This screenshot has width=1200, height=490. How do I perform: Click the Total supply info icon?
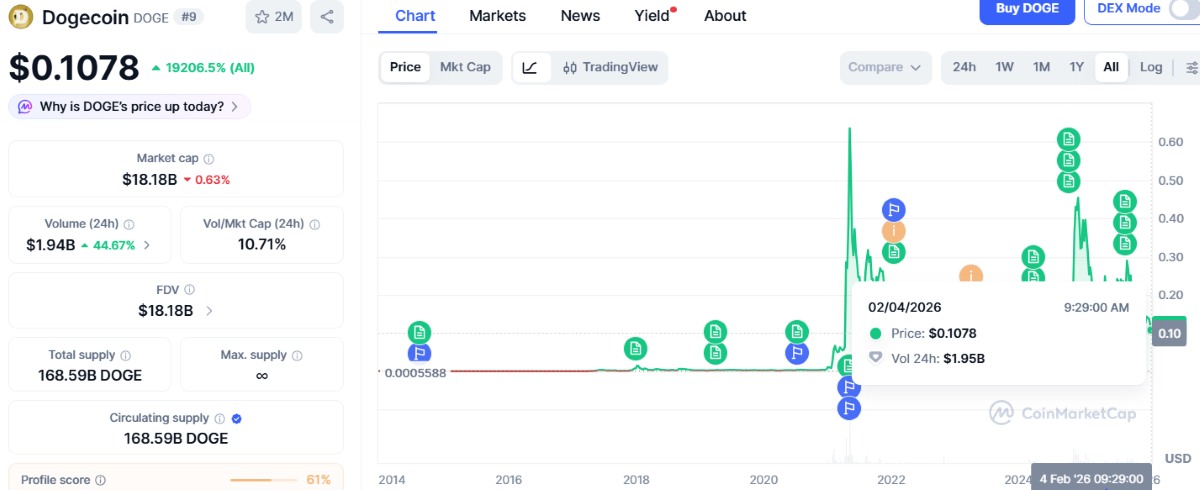pyautogui.click(x=124, y=356)
